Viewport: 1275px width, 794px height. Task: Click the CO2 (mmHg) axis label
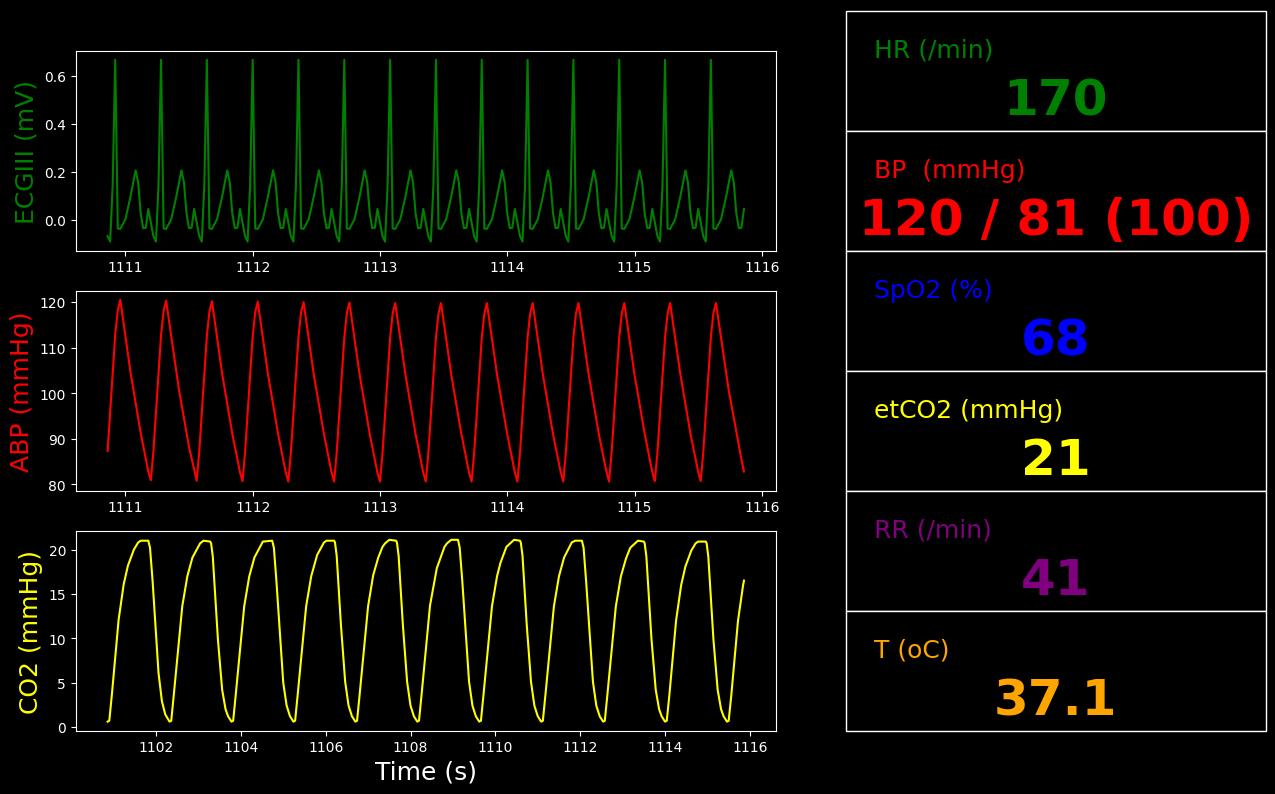pos(29,632)
